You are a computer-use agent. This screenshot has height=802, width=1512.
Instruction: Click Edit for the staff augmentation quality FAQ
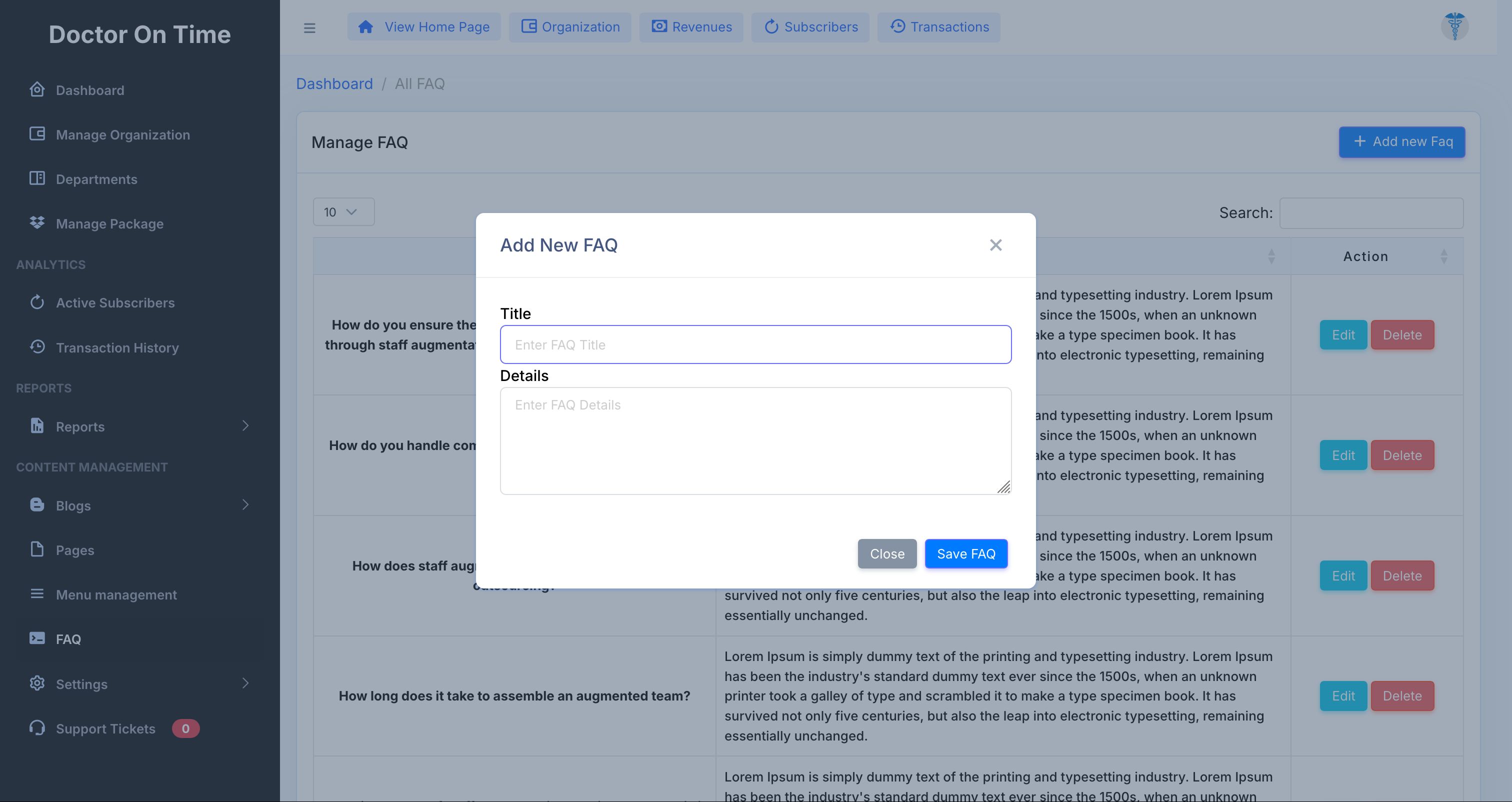pyautogui.click(x=1343, y=334)
